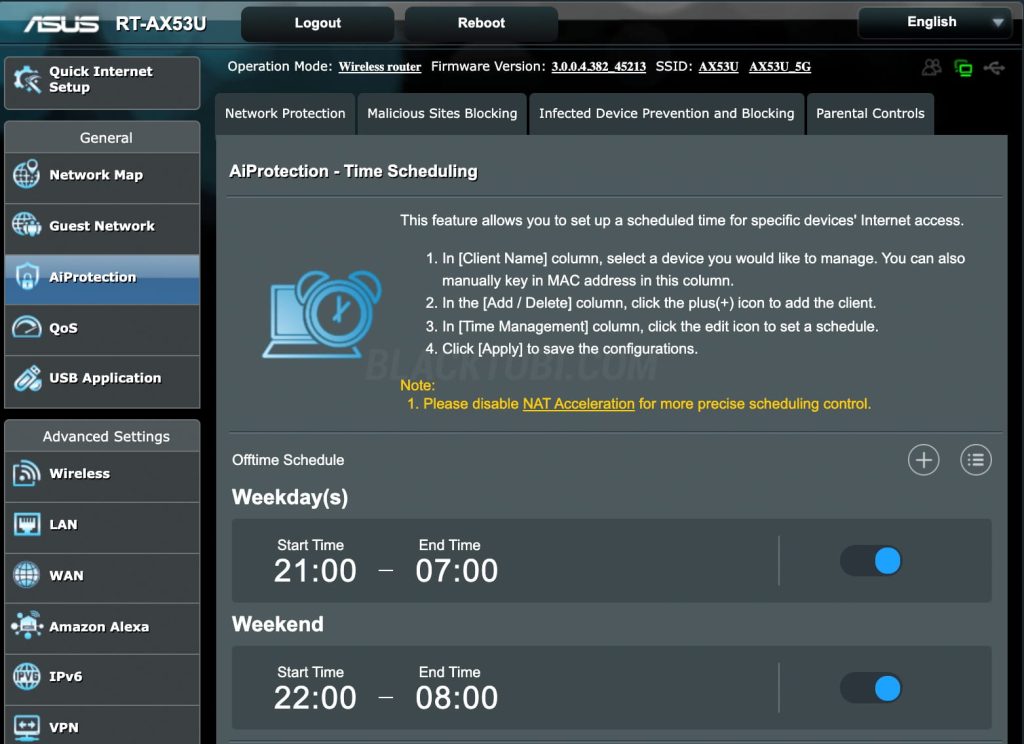
Task: Open Infected Device Prevention and Blocking tab
Action: 666,114
